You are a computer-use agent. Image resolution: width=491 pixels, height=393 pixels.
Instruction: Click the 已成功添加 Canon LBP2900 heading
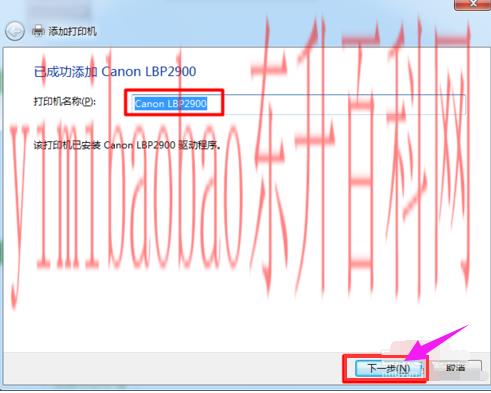point(115,72)
